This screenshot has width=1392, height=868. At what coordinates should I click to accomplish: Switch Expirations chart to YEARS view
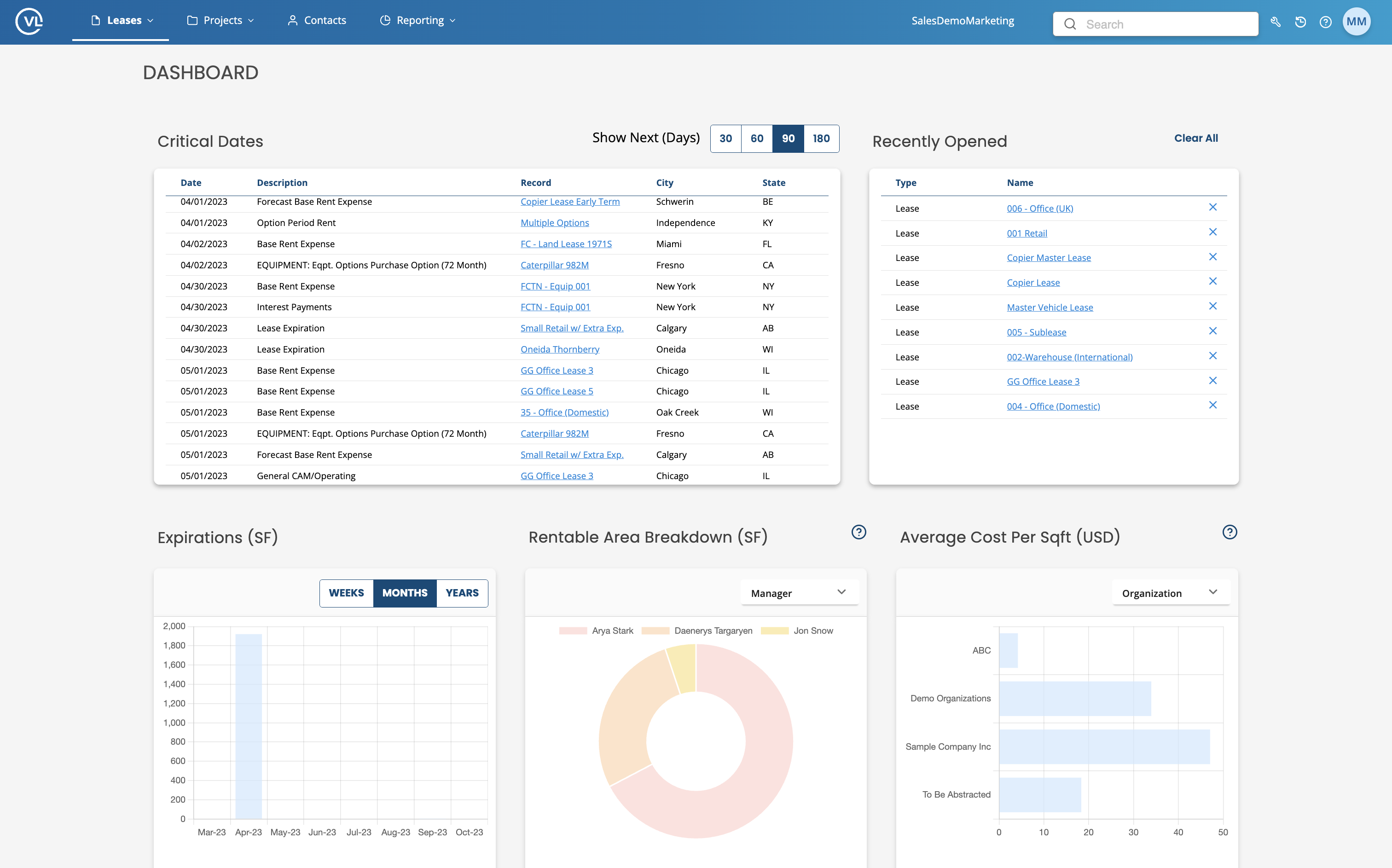(x=462, y=593)
